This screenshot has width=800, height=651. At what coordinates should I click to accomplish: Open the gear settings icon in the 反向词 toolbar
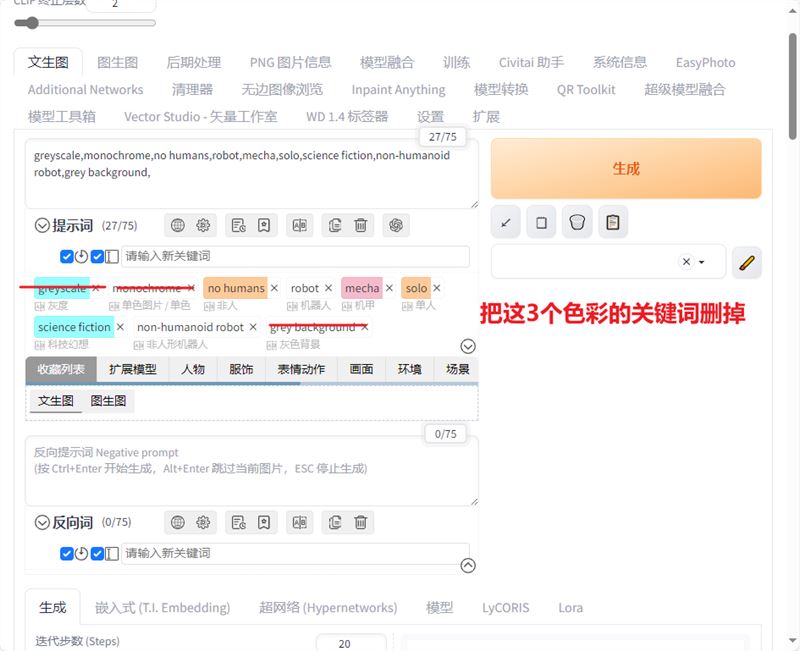point(203,522)
